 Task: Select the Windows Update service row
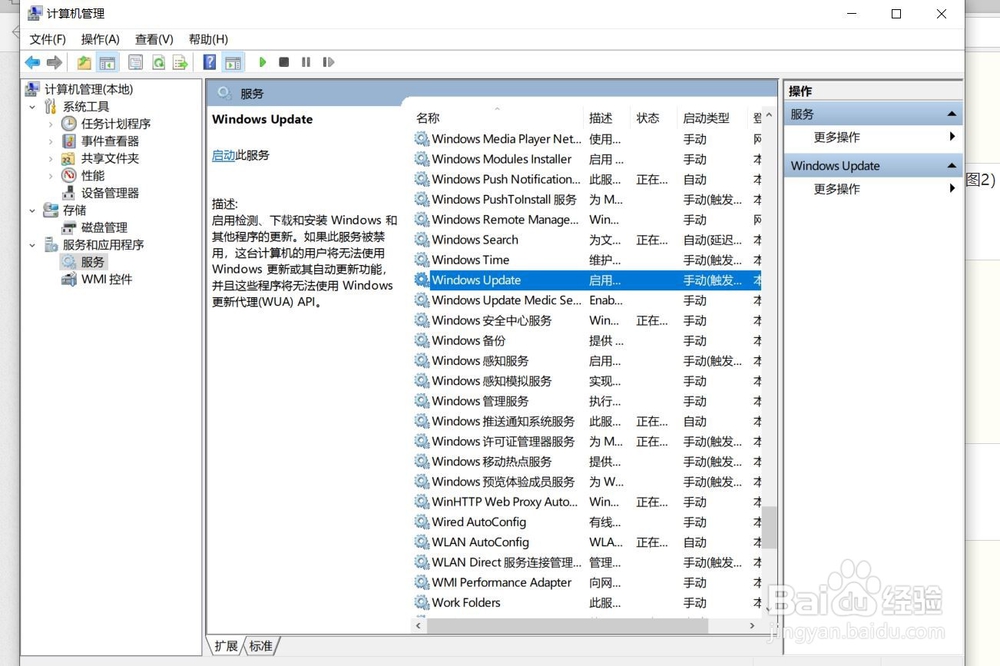click(x=587, y=280)
